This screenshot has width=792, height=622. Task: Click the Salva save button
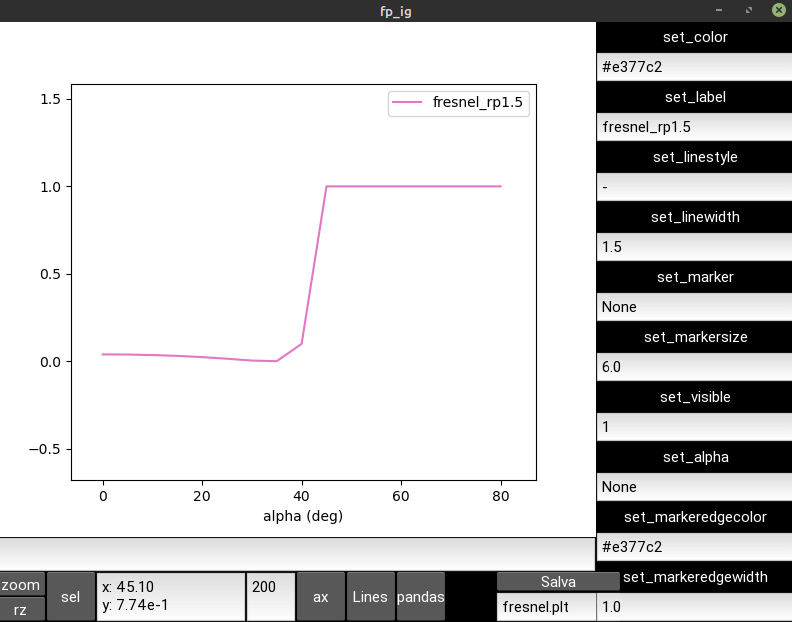pyautogui.click(x=558, y=582)
